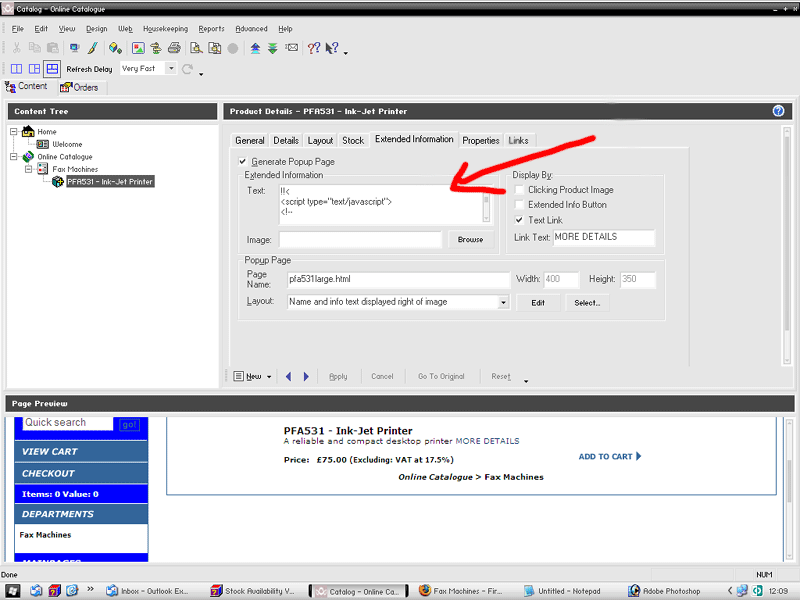This screenshot has height=600, width=800.
Task: Collapse the Fax Machines tree node
Action: tap(29, 169)
